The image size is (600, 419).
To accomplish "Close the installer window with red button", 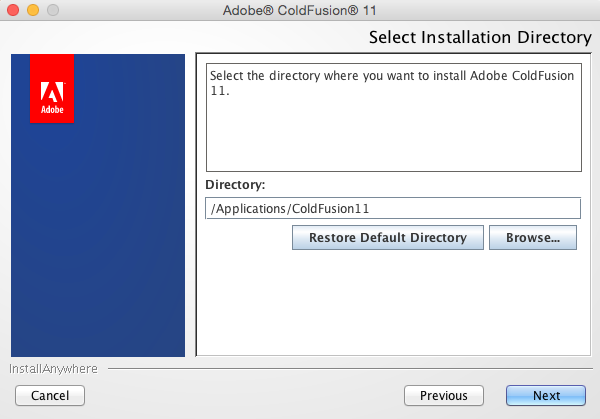I will click(x=13, y=10).
